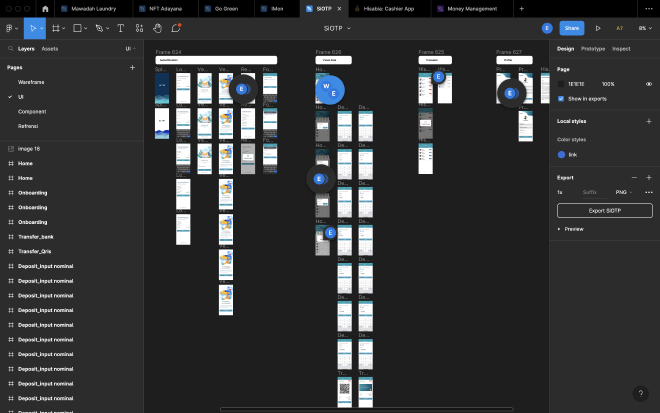Open the help question mark button

pos(641,393)
